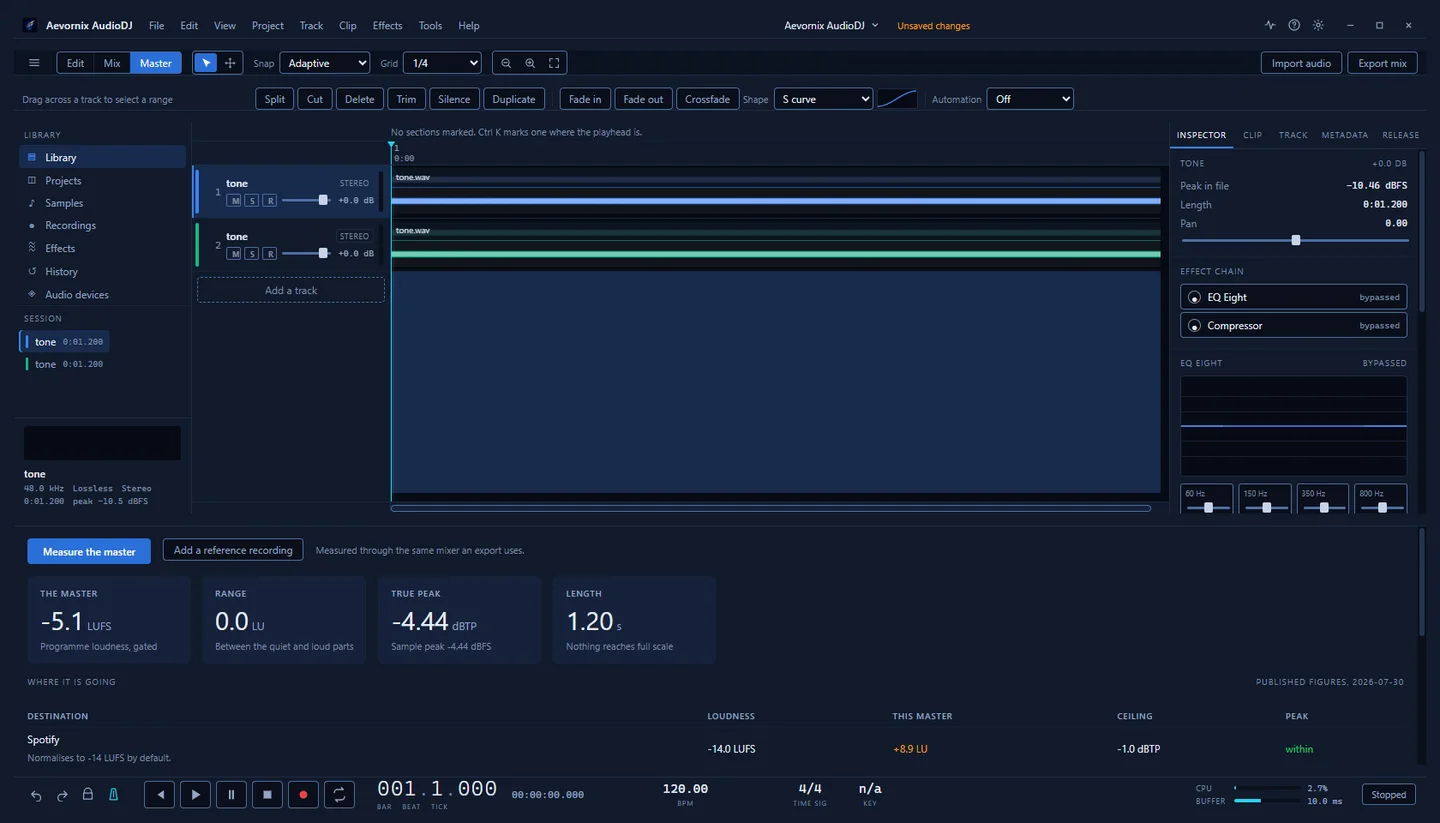
Task: Redo the last action
Action: [62, 795]
